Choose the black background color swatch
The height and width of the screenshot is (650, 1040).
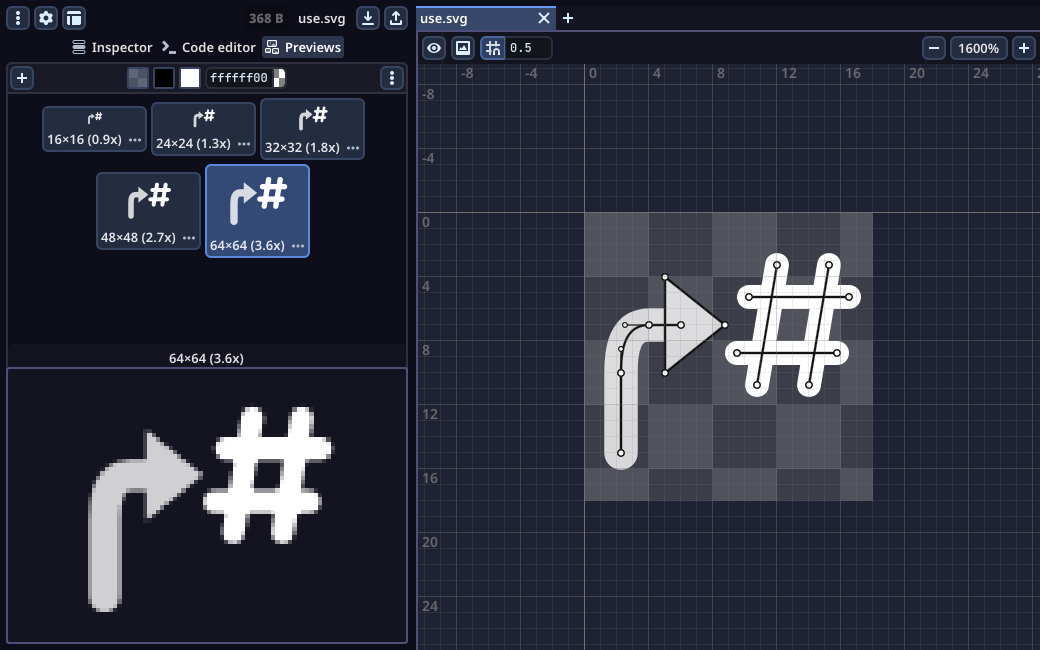pyautogui.click(x=164, y=78)
